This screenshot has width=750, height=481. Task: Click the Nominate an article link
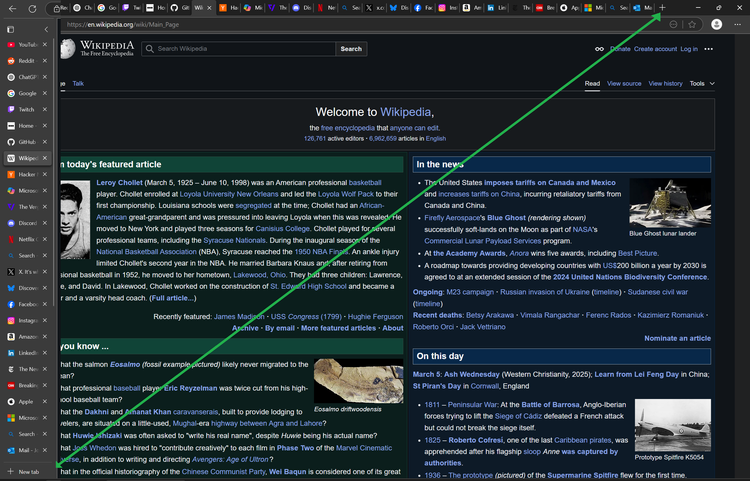click(x=677, y=338)
